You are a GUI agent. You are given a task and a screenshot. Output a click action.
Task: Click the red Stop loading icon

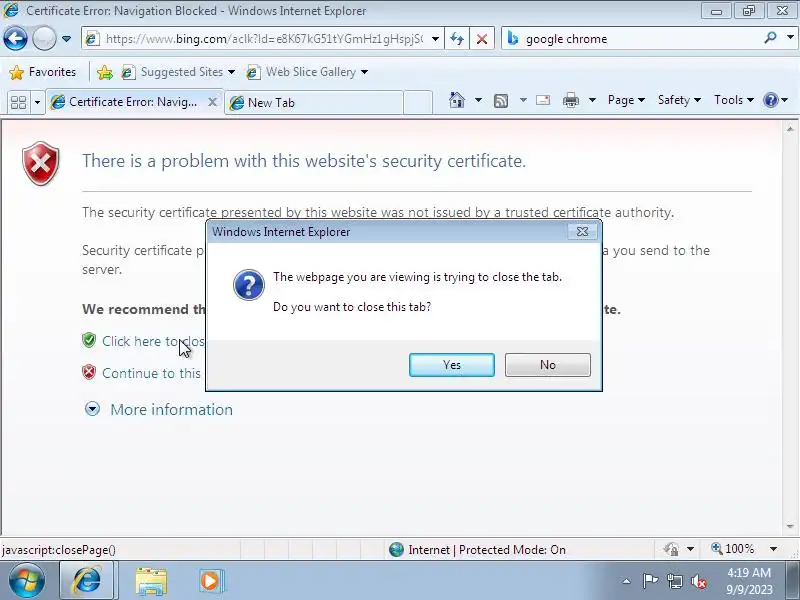[482, 39]
